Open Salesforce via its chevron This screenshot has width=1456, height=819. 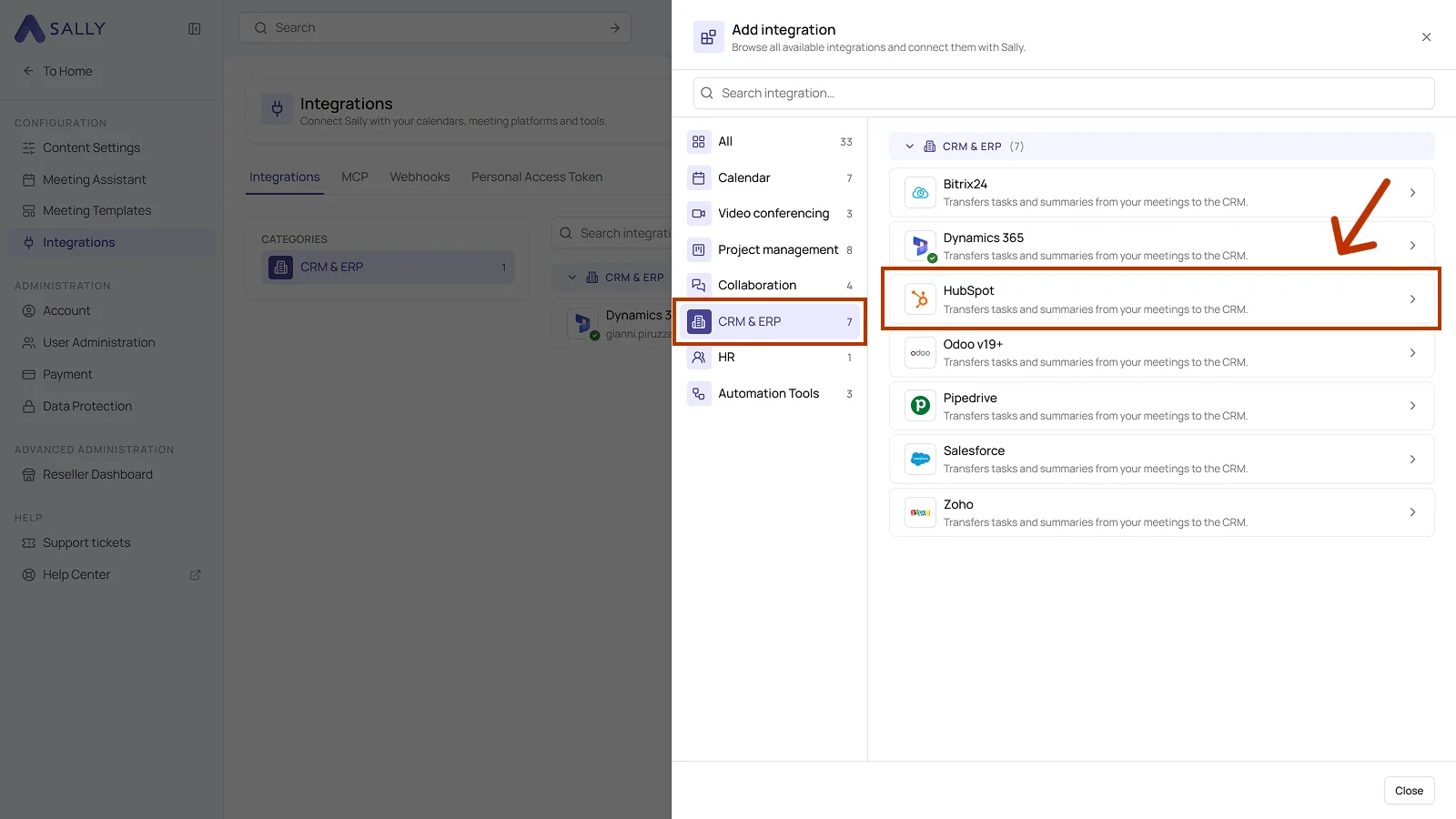[1412, 460]
